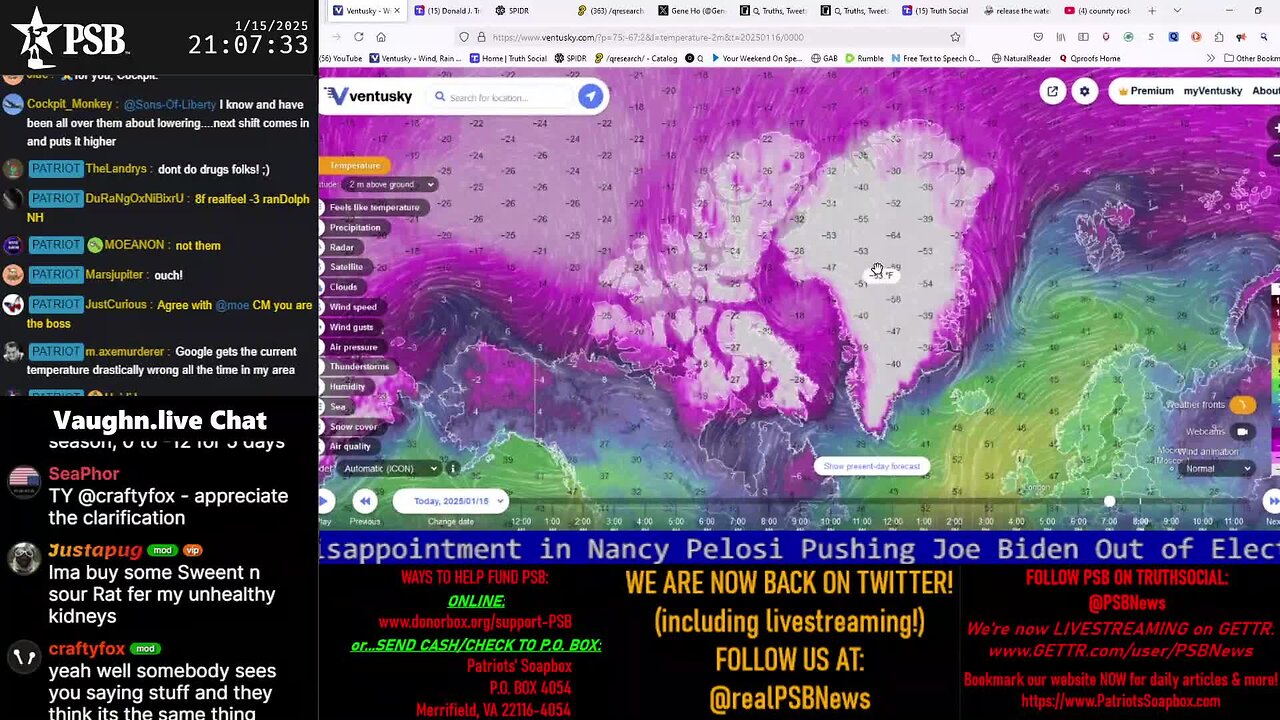
Task: Select the Thunderstorms layer
Action: pos(359,367)
